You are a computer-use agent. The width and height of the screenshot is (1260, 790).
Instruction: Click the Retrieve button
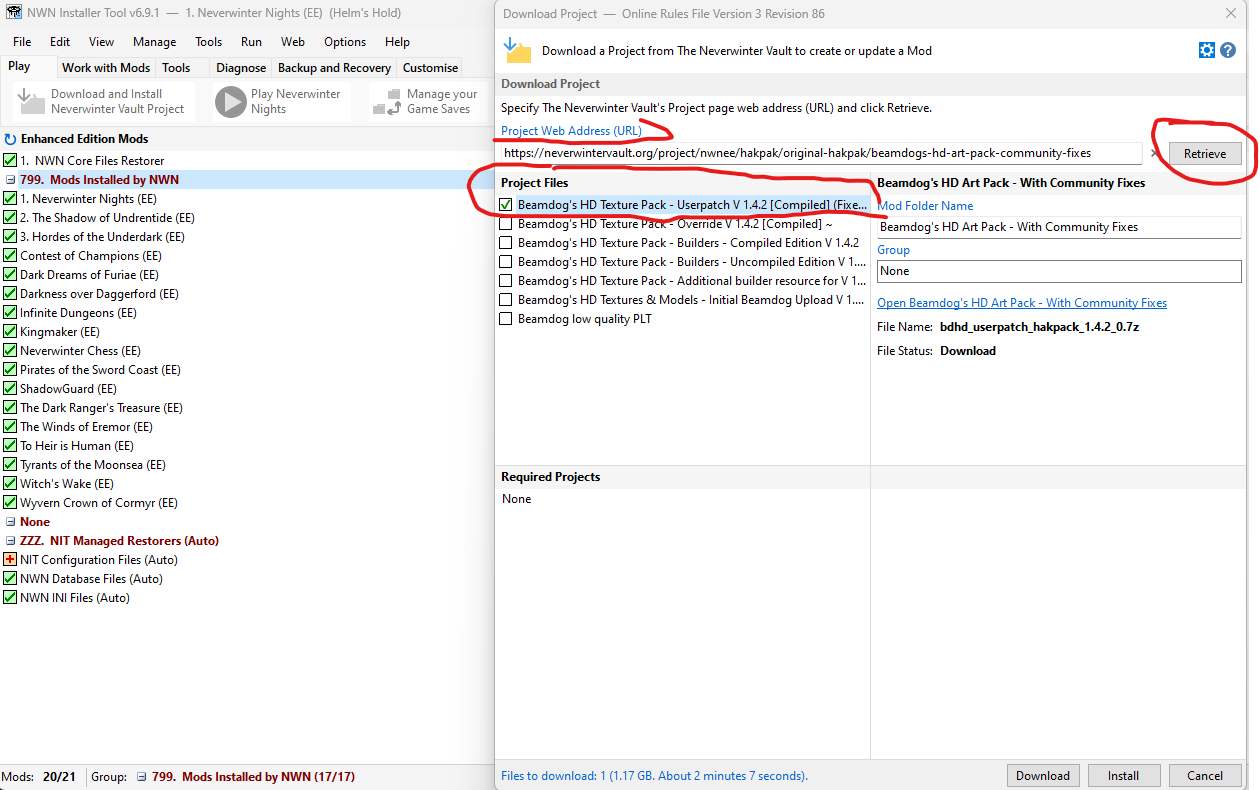click(1205, 154)
